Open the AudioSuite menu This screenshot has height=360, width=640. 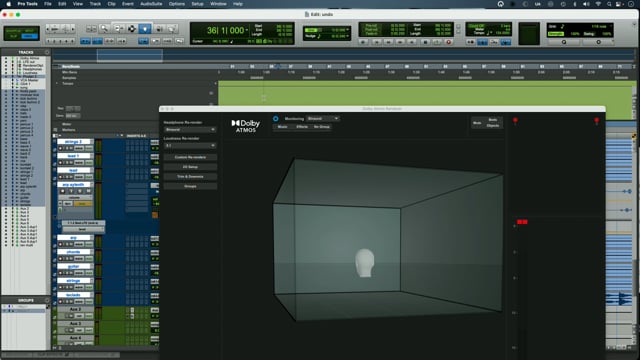click(151, 4)
